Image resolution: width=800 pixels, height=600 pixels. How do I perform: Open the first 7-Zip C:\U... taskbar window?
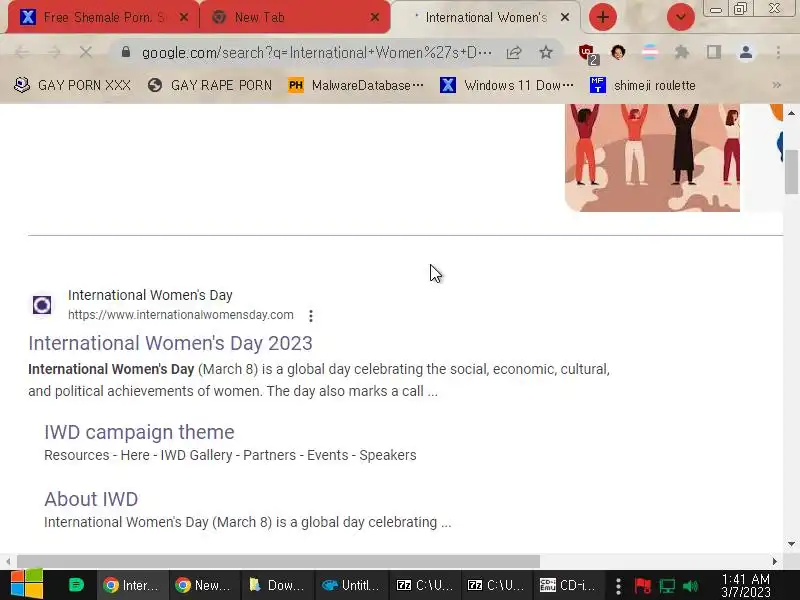pyautogui.click(x=424, y=585)
